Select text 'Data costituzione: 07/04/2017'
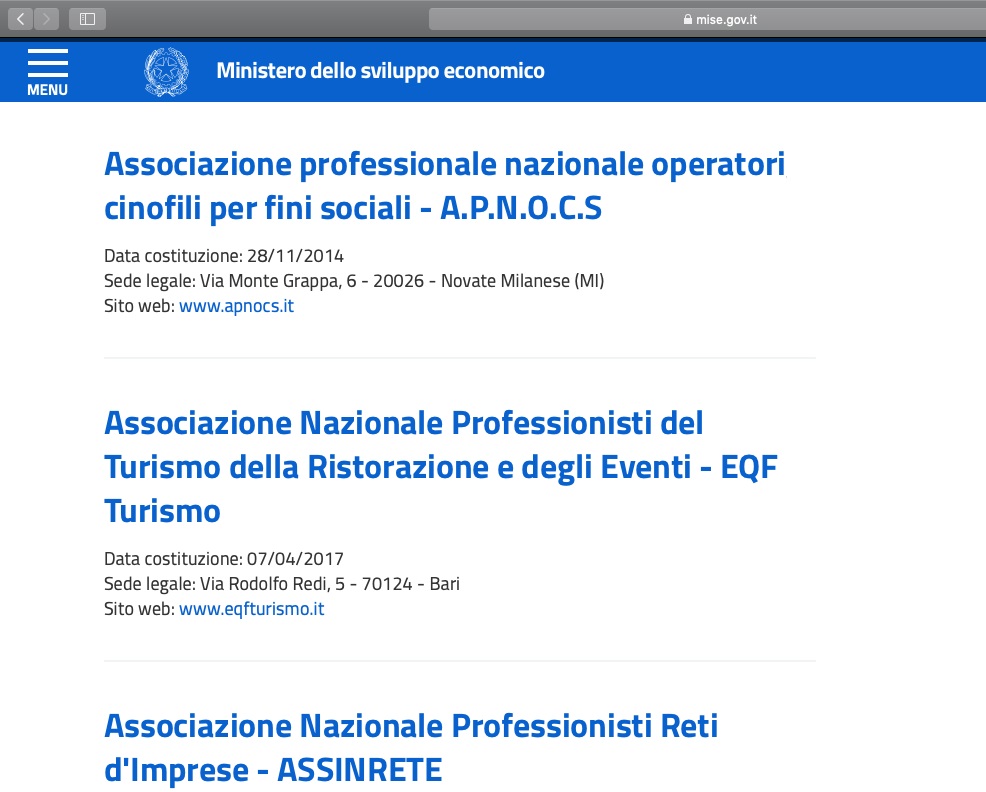The image size is (986, 792). click(224, 559)
